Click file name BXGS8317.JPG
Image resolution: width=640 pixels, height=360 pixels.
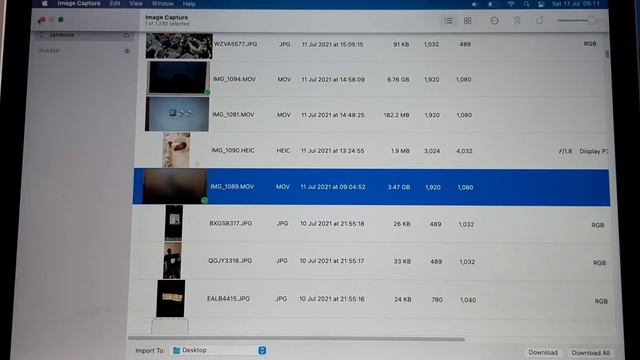pyautogui.click(x=231, y=223)
